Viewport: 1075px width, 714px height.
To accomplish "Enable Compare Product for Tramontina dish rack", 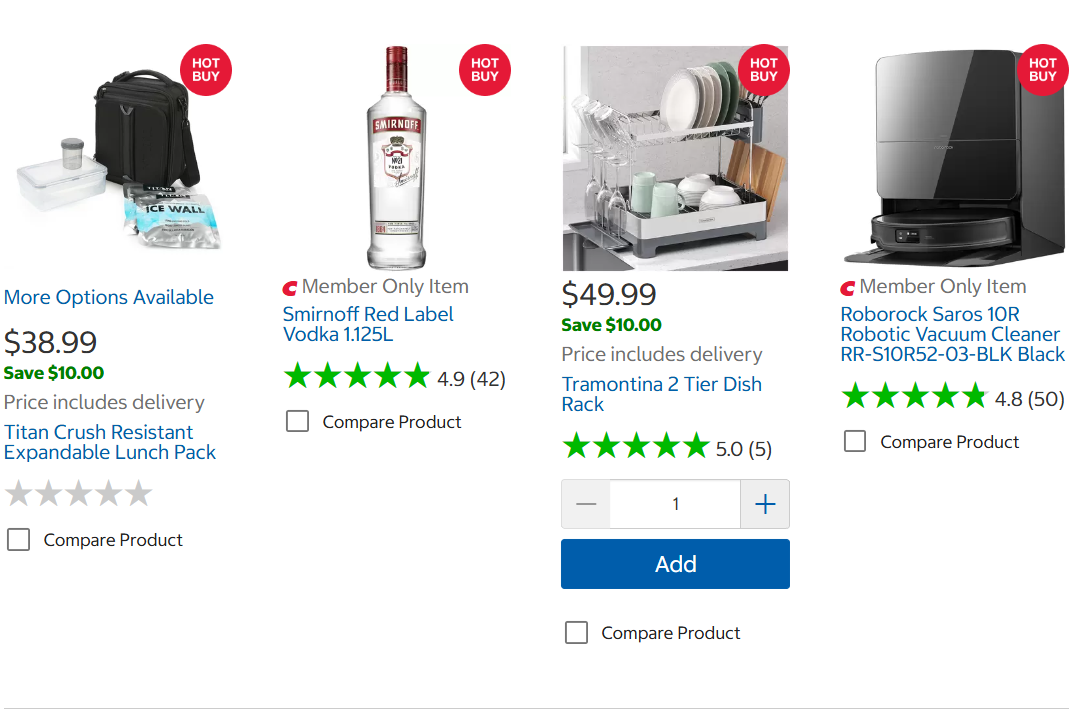I will click(576, 633).
